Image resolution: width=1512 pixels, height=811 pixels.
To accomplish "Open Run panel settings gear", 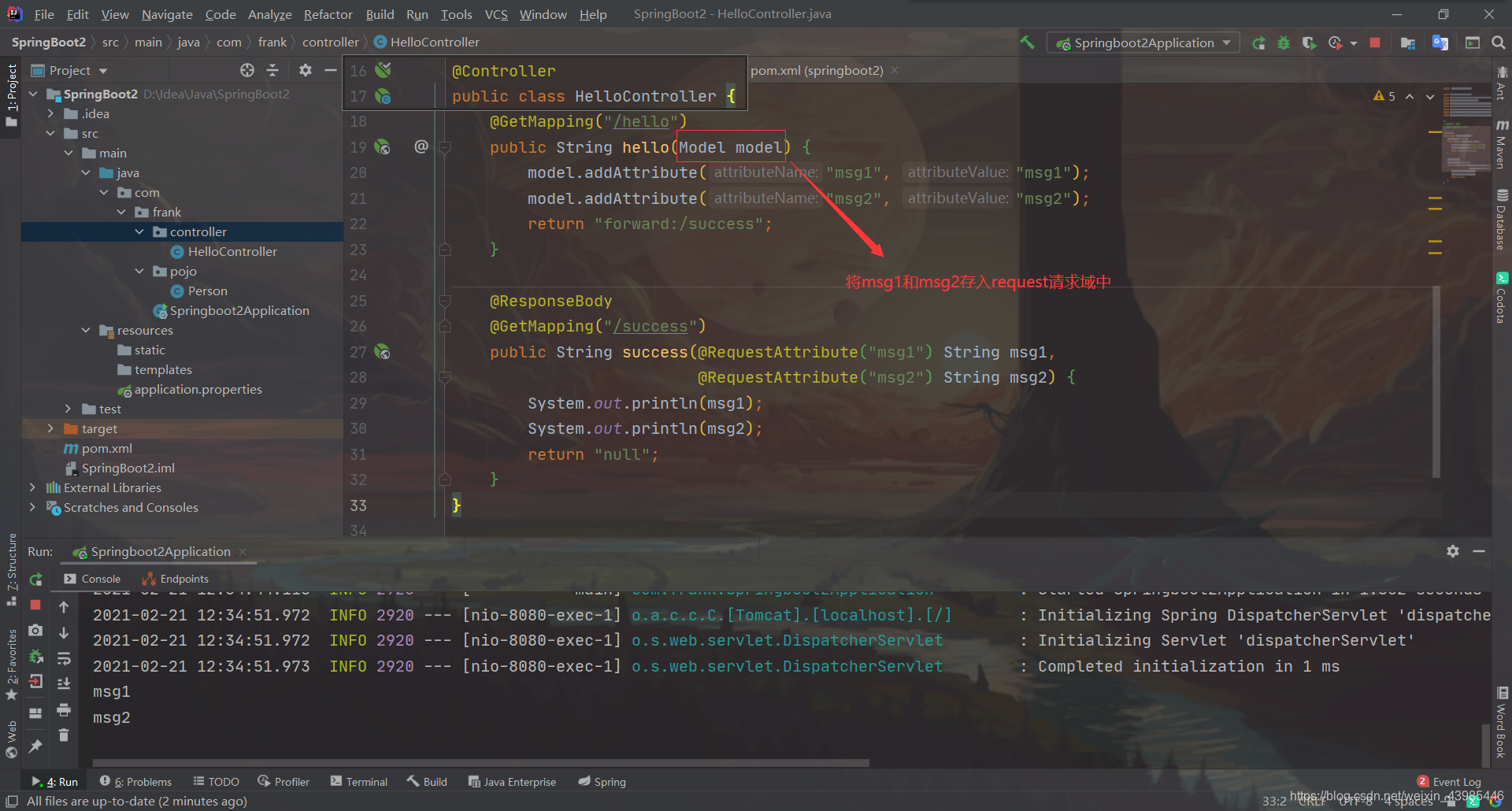I will tap(1453, 552).
